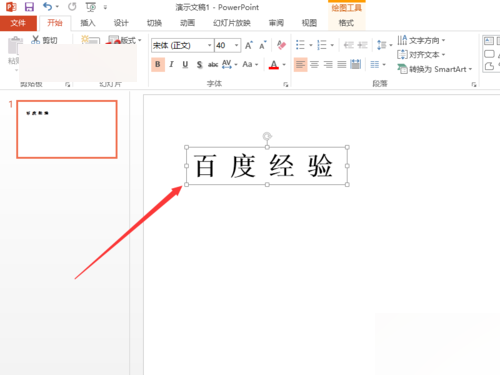The image size is (500, 375).
Task: Select slide 1 thumbnail
Action: coord(67,129)
